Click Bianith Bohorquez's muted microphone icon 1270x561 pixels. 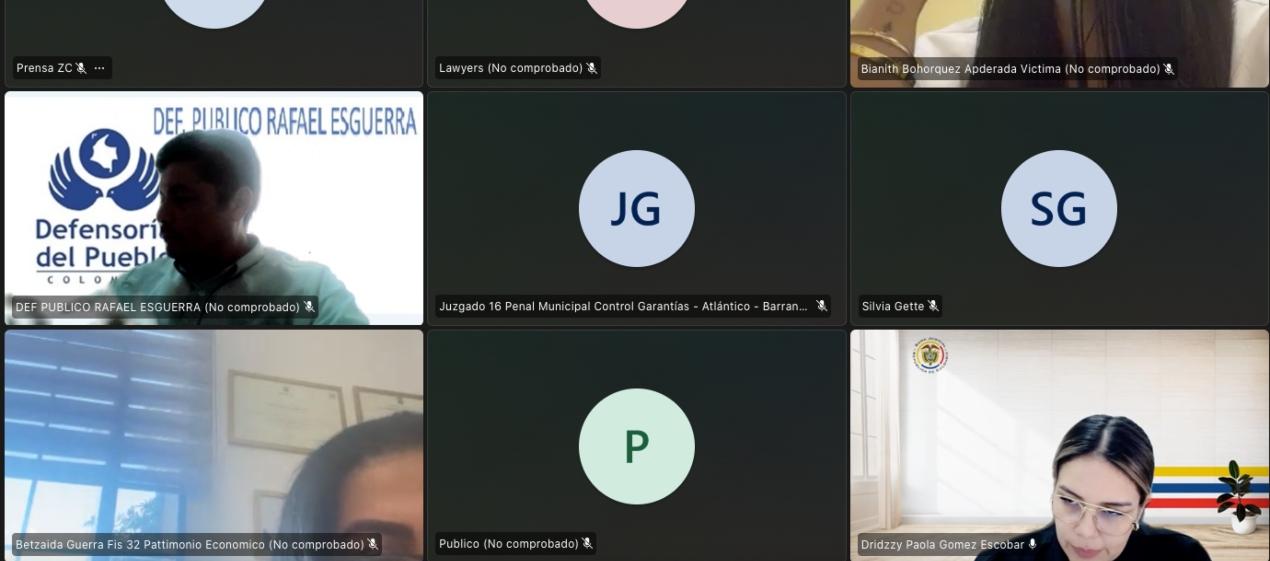pos(1168,69)
